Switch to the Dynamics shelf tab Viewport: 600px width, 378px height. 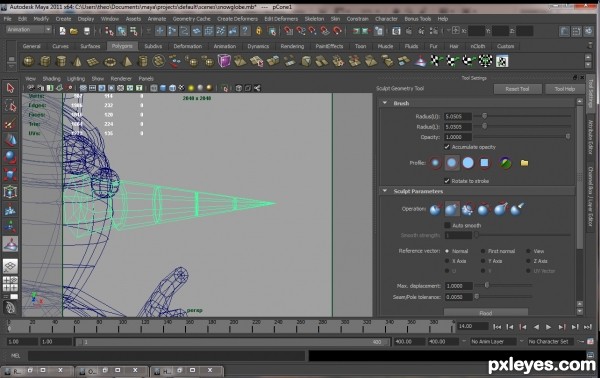point(258,46)
